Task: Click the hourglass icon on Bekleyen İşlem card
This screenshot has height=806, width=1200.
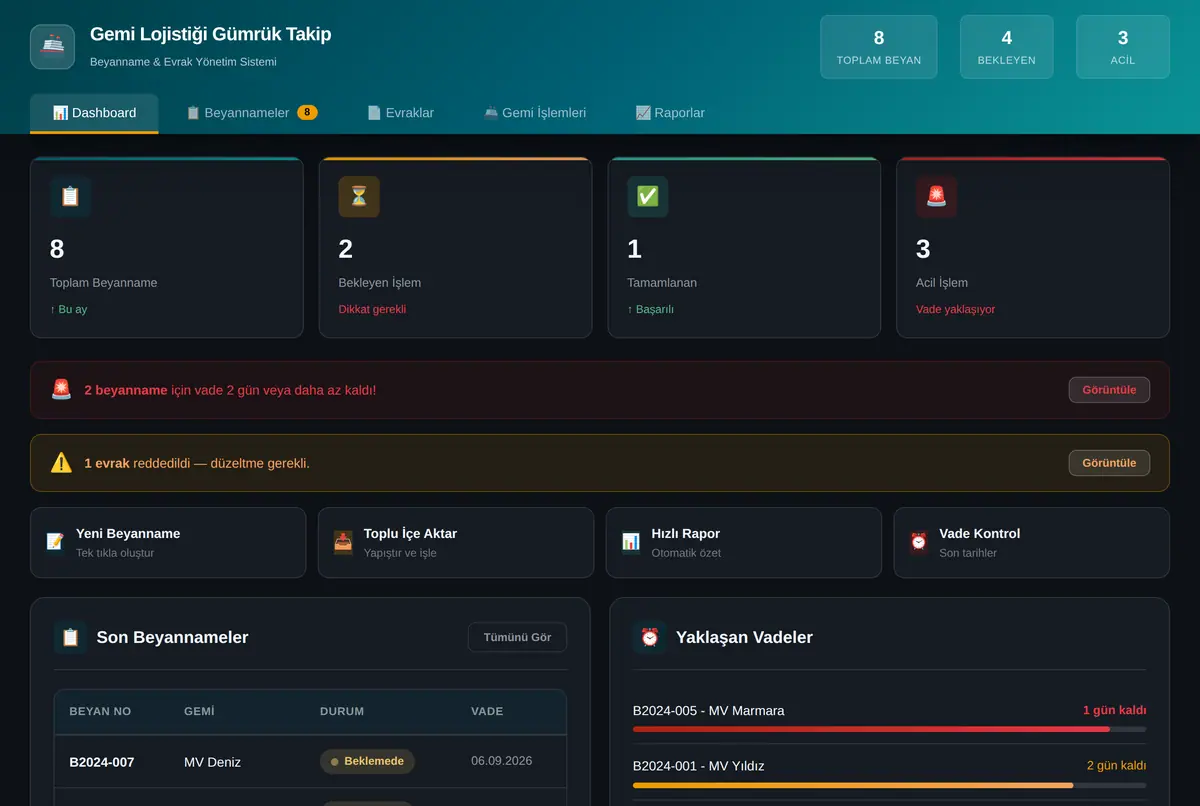Action: pyautogui.click(x=359, y=197)
